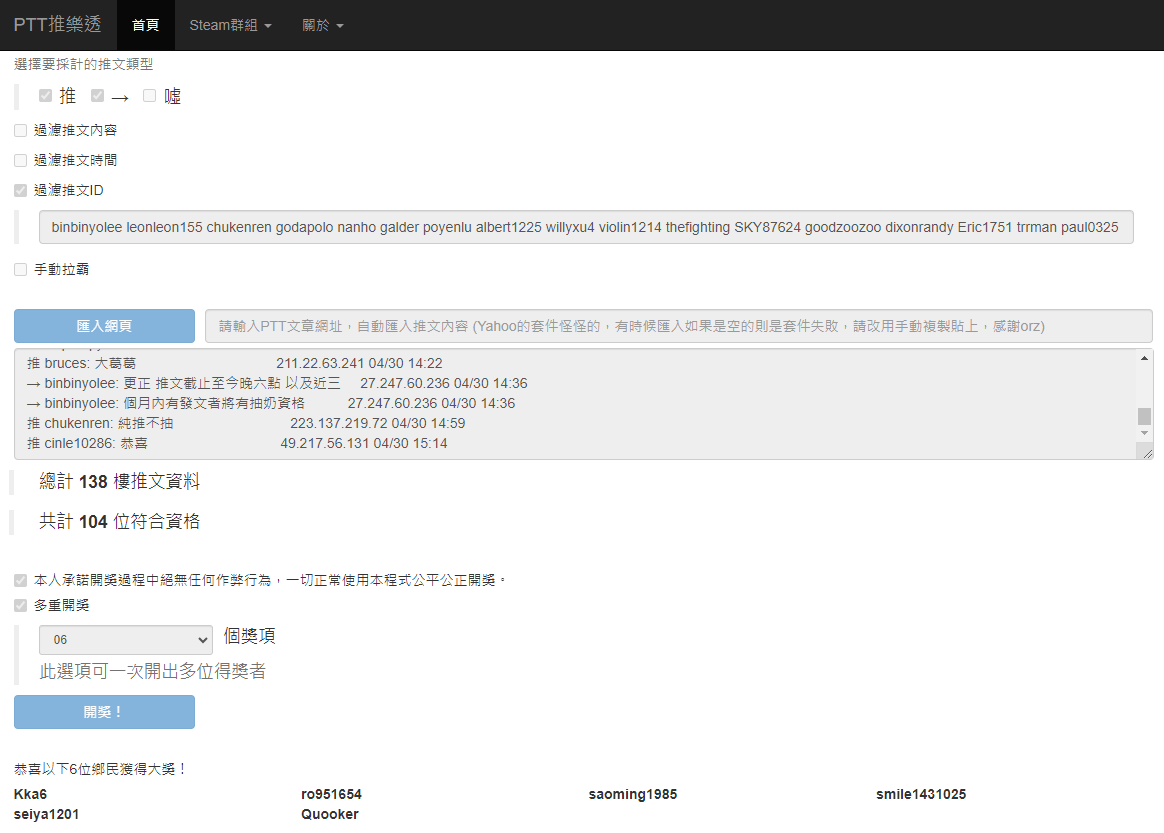Click the cinle10286: 恭喜 comment line
The height and width of the screenshot is (833, 1164).
pyautogui.click(x=237, y=443)
